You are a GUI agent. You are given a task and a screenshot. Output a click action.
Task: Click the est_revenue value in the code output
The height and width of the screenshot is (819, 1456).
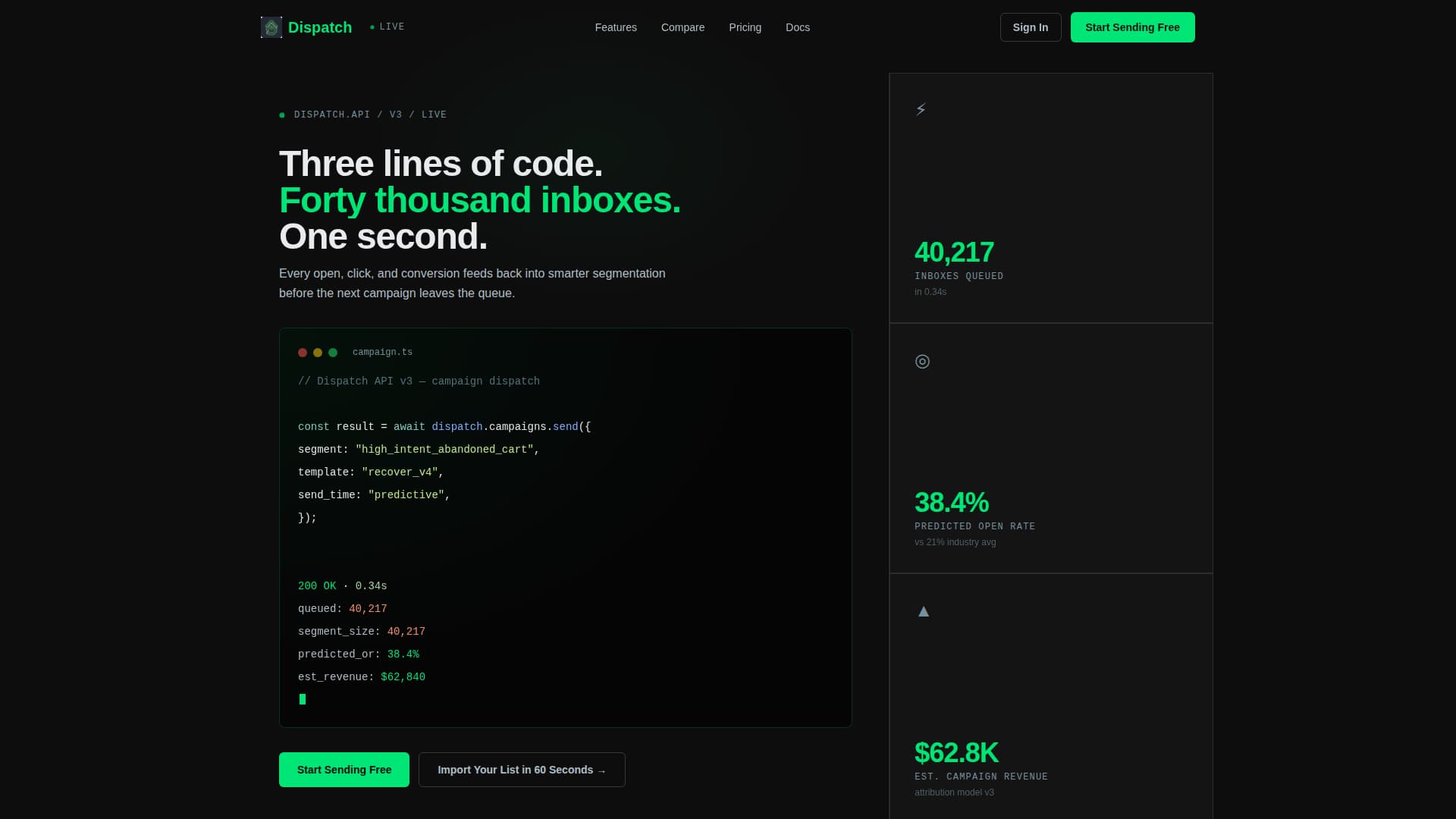pos(403,676)
